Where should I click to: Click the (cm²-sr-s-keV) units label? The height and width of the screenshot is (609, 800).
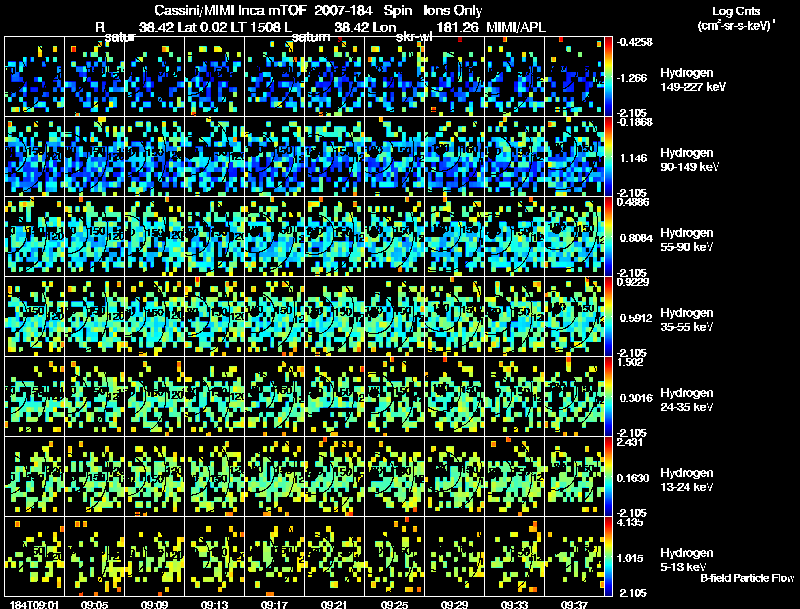point(736,25)
